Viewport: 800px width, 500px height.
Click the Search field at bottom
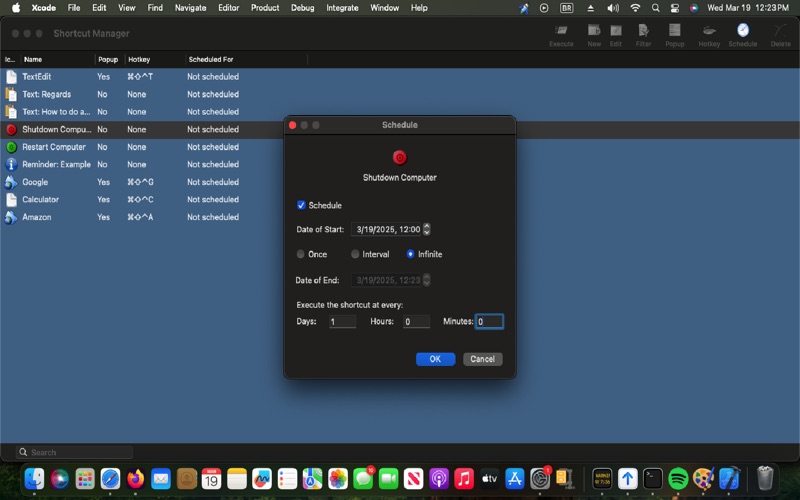click(x=74, y=453)
